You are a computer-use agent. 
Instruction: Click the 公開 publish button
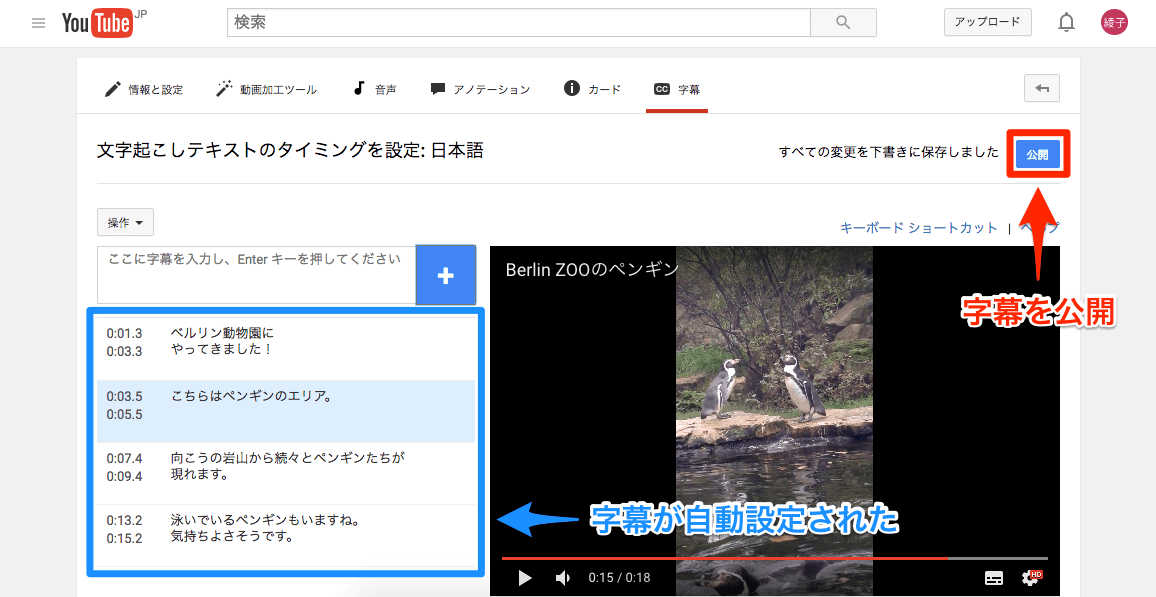(x=1037, y=155)
